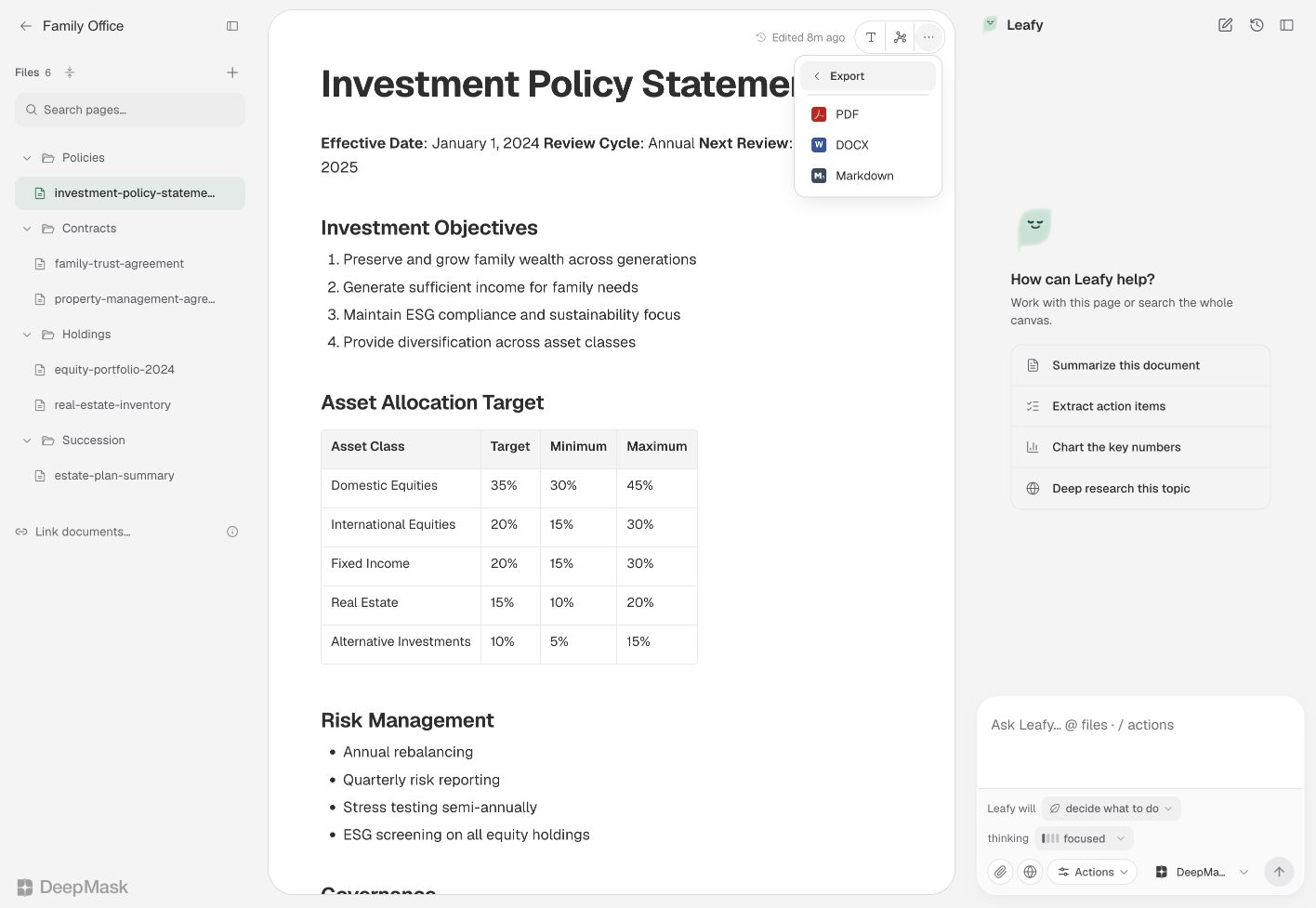
Task: Click Extract action items
Action: click(x=1140, y=406)
